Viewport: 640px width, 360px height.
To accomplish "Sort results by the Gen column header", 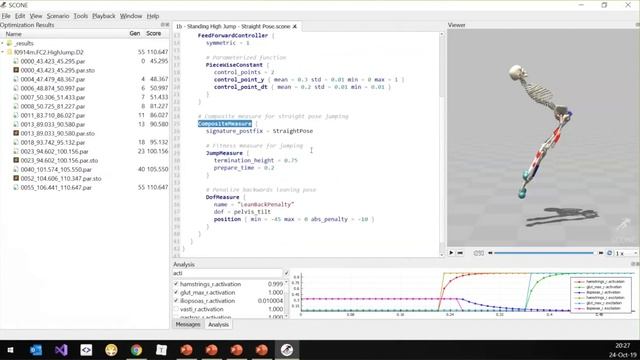I will (135, 33).
